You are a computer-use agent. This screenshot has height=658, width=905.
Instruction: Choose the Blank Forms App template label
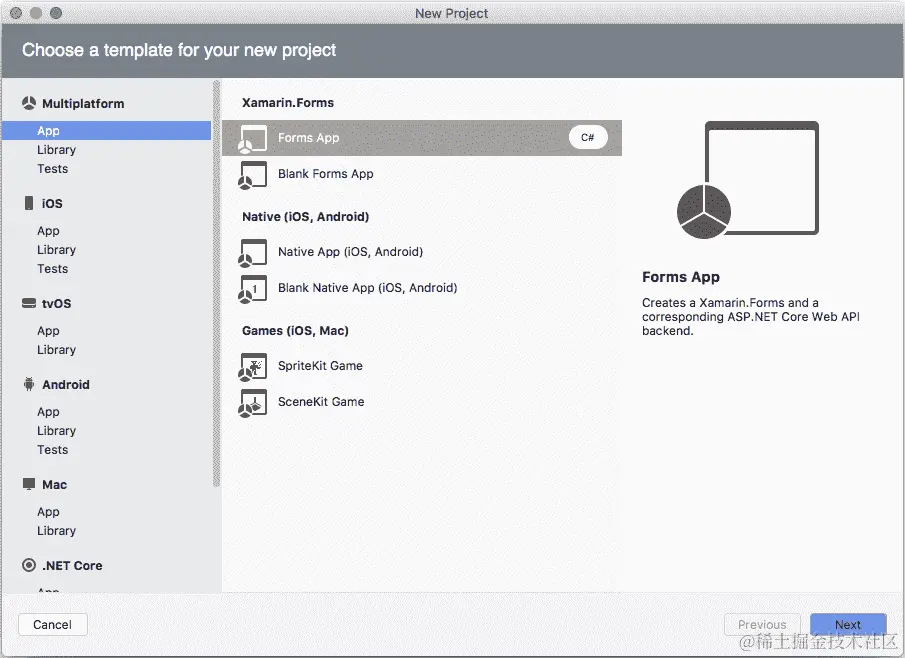pos(326,174)
